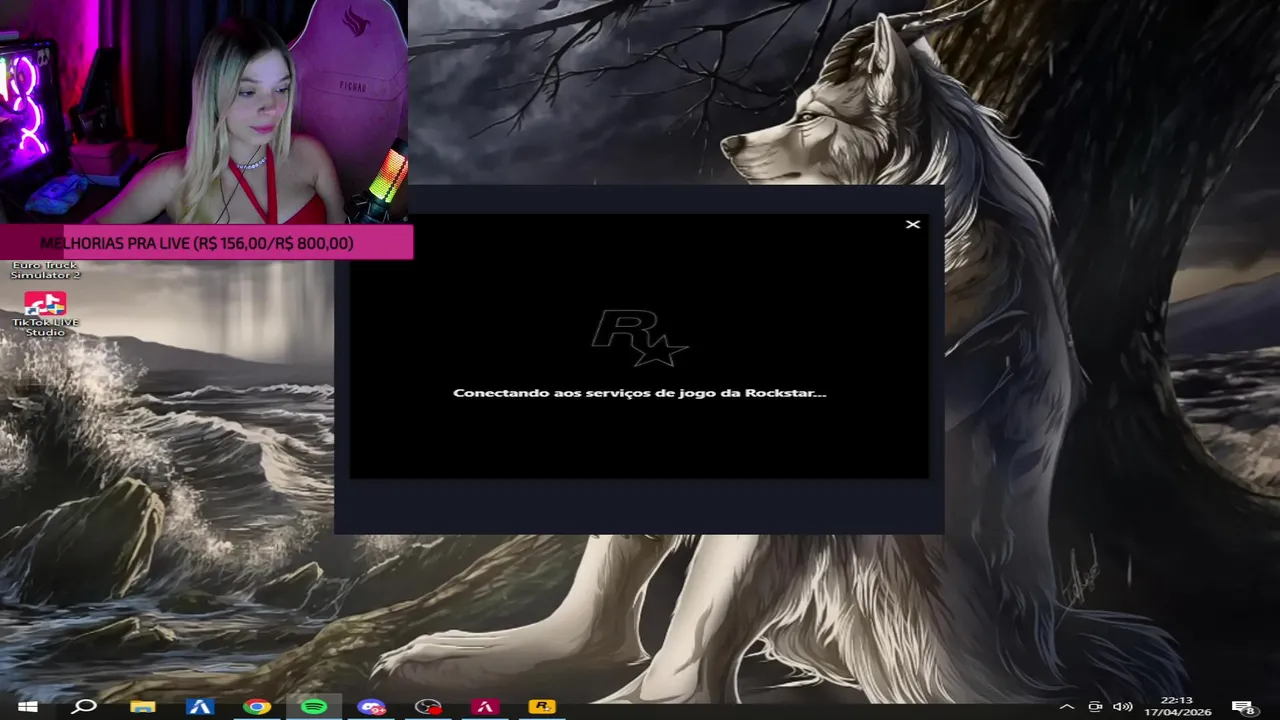
Task: Open the purple gamepad app with 9+ badge
Action: pos(372,707)
